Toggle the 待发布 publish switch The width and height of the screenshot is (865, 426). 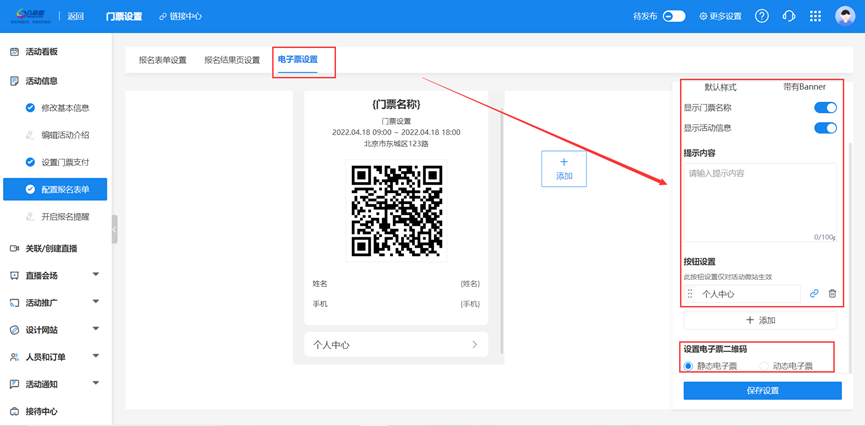674,16
